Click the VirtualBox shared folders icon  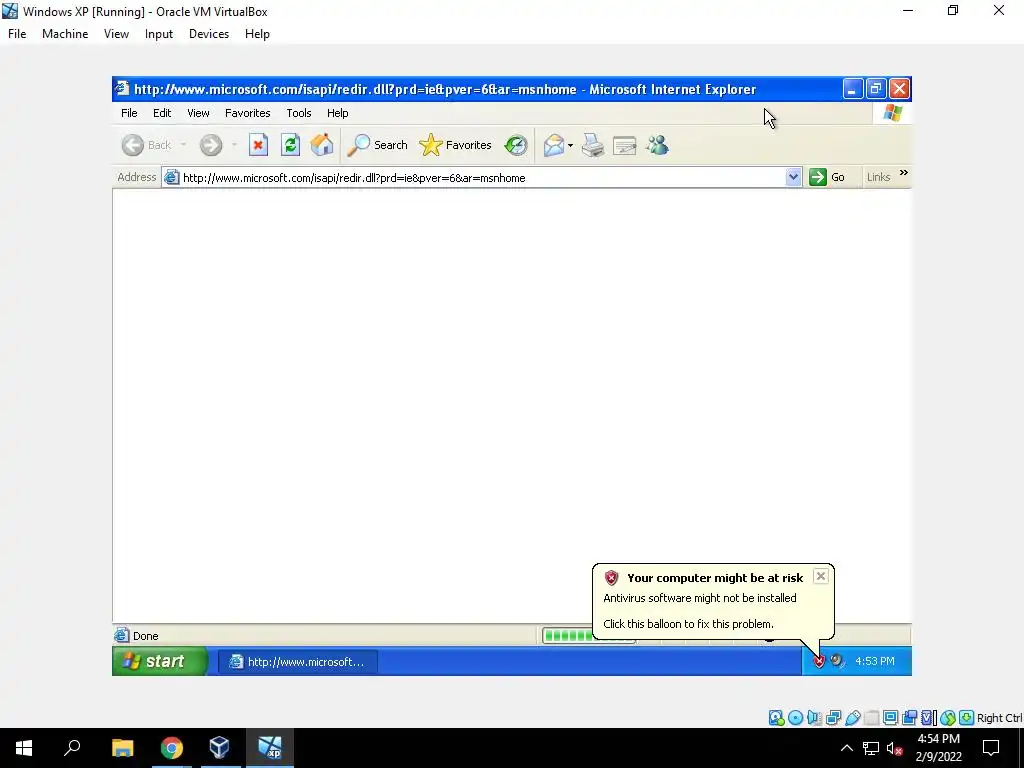pos(871,718)
